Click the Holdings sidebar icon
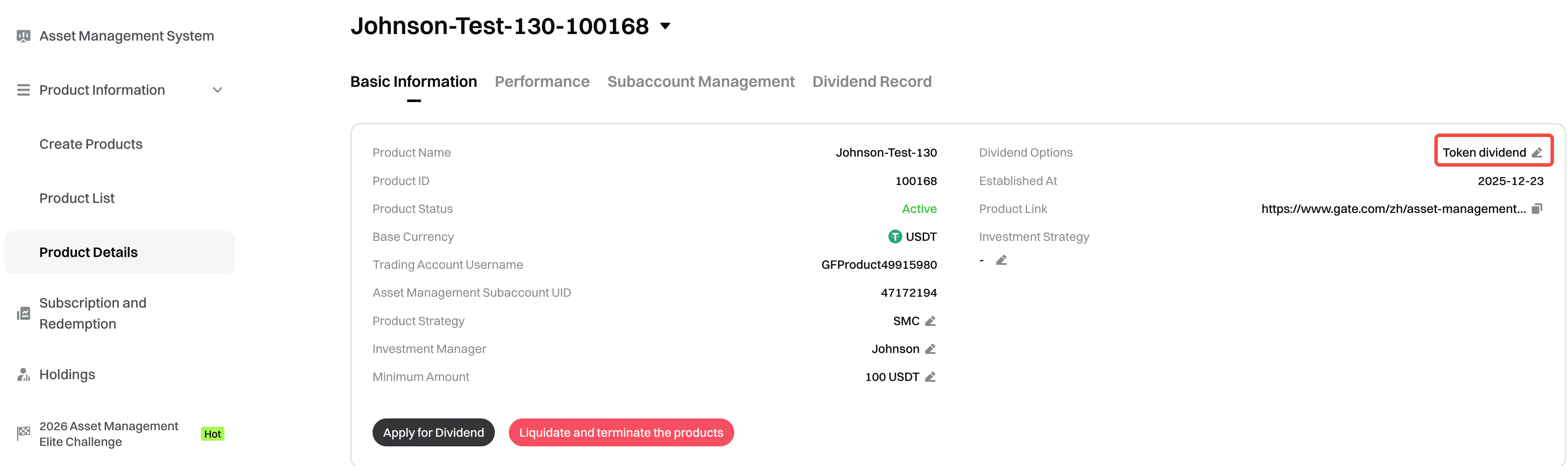Screen dimensions: 1568x466 point(23,375)
